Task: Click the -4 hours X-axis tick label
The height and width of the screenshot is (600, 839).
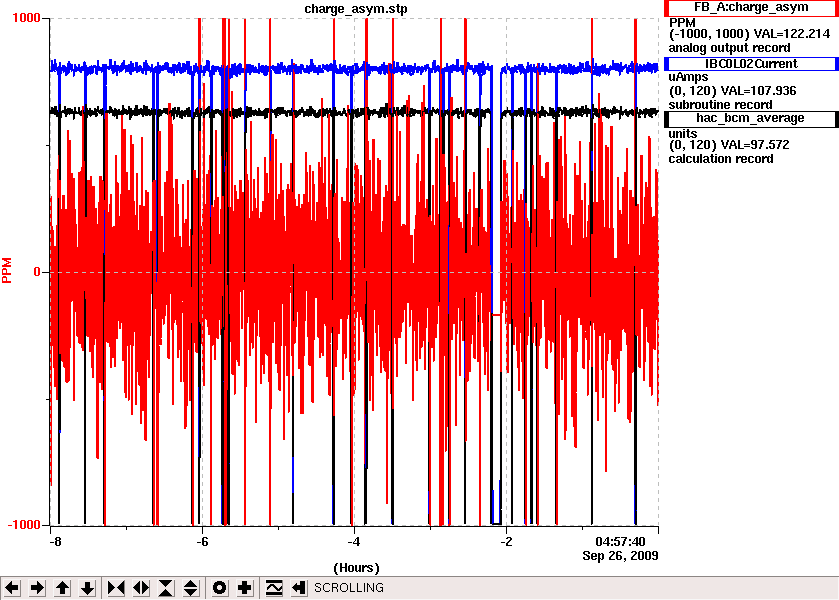Action: [x=353, y=541]
